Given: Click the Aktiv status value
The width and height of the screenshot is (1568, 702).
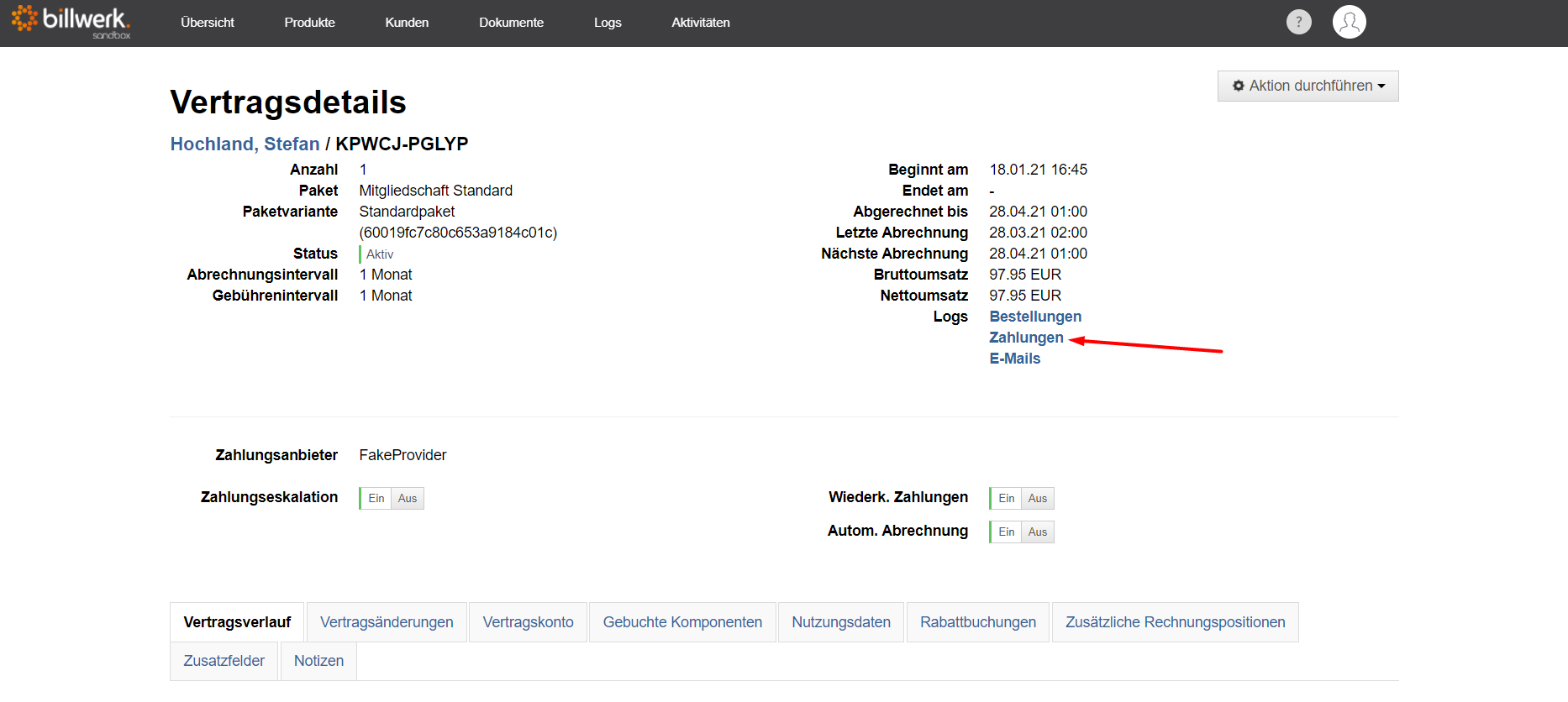Looking at the screenshot, I should point(380,254).
